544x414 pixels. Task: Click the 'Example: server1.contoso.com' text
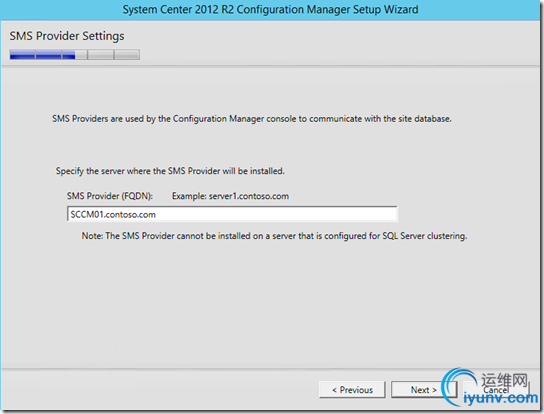click(x=230, y=196)
